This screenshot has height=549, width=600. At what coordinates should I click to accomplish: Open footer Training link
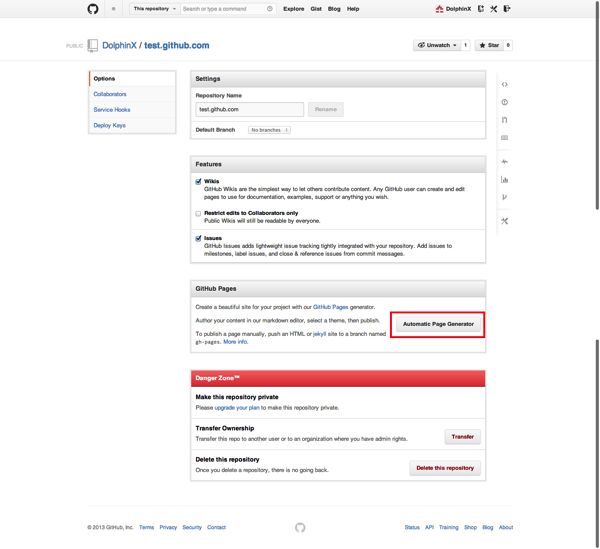[x=448, y=527]
